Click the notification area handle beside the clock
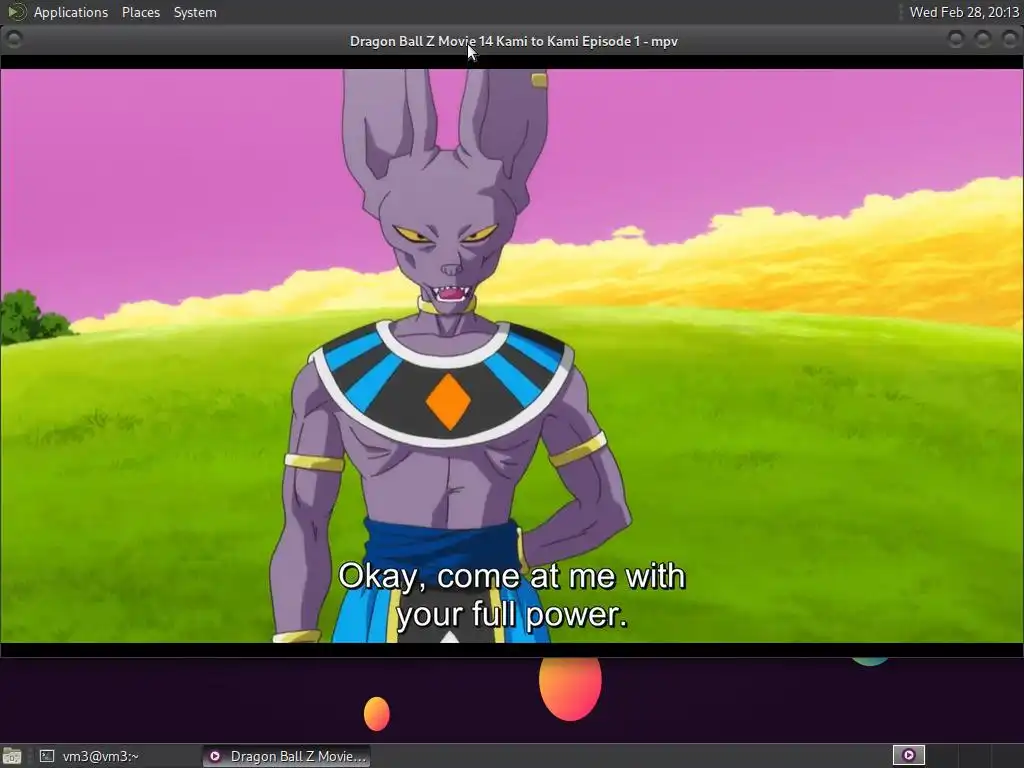This screenshot has height=768, width=1024. 902,12
